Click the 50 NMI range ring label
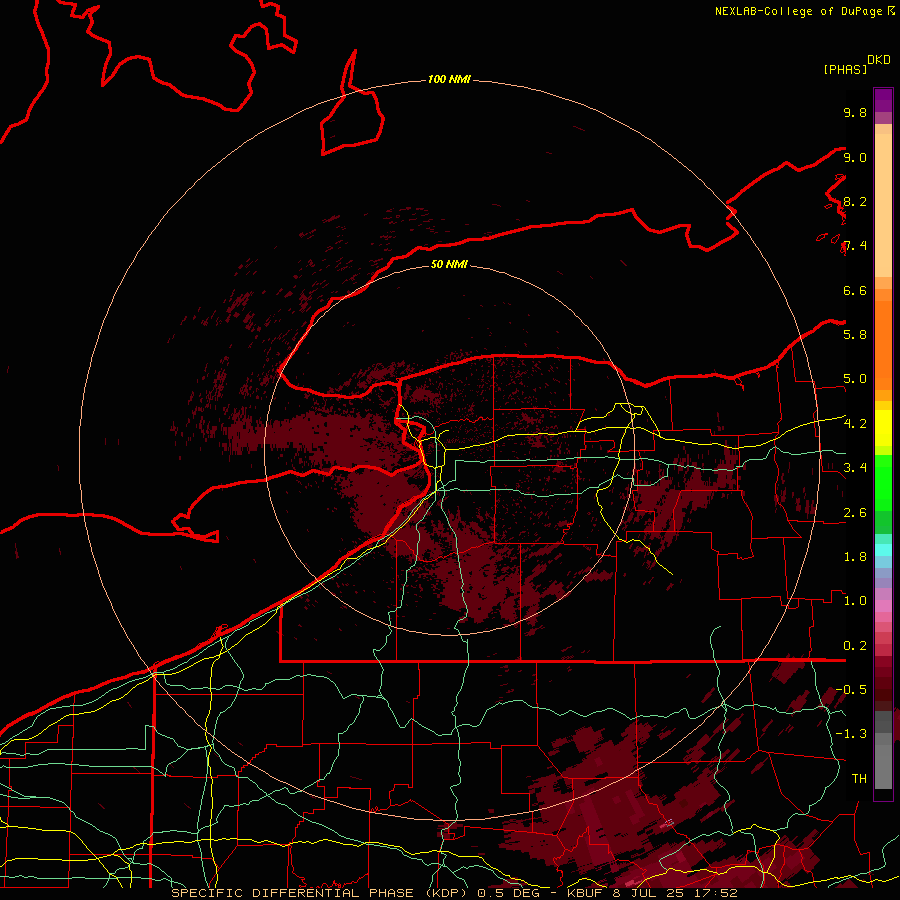 [449, 264]
